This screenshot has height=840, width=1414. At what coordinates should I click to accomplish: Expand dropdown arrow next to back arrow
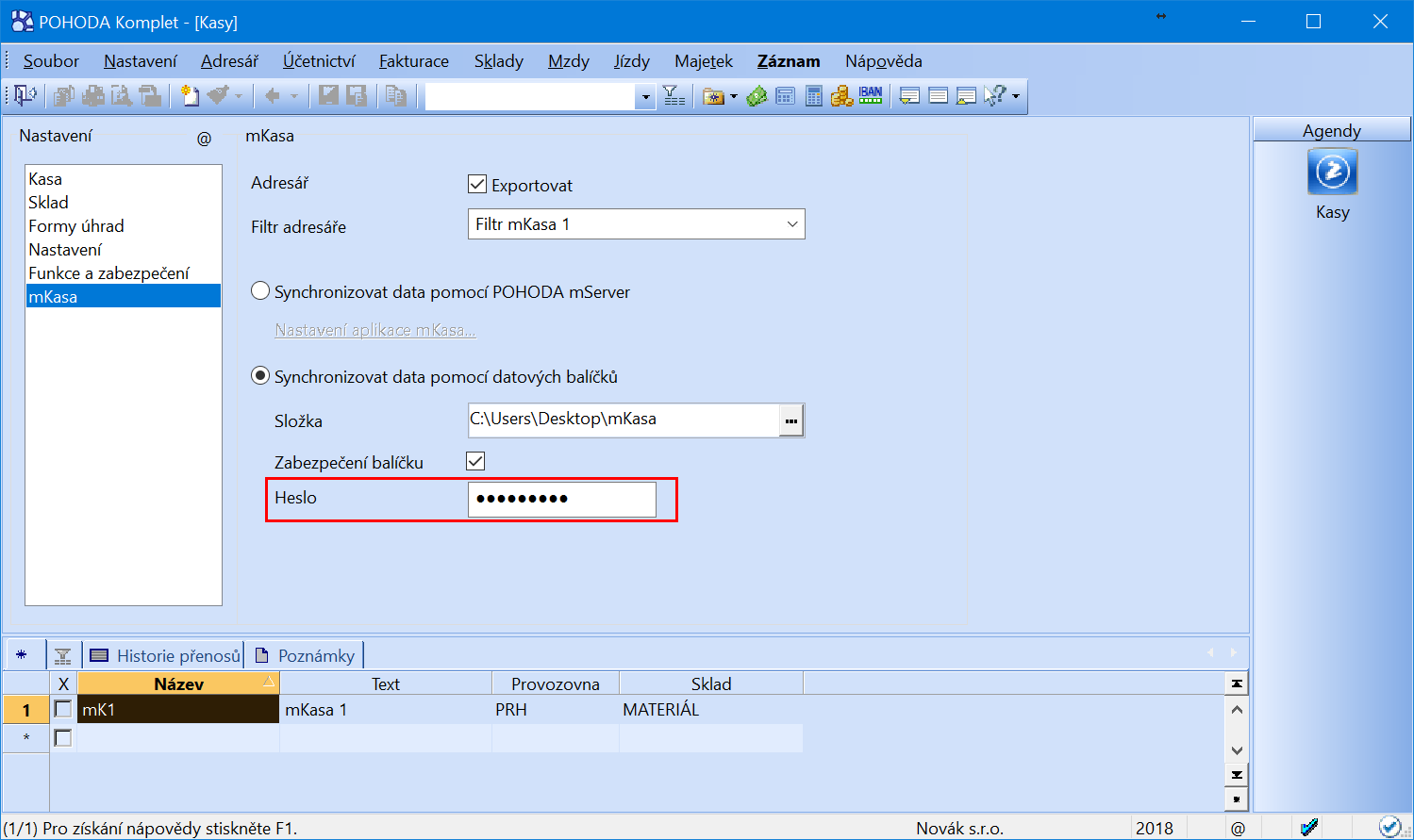(x=293, y=96)
